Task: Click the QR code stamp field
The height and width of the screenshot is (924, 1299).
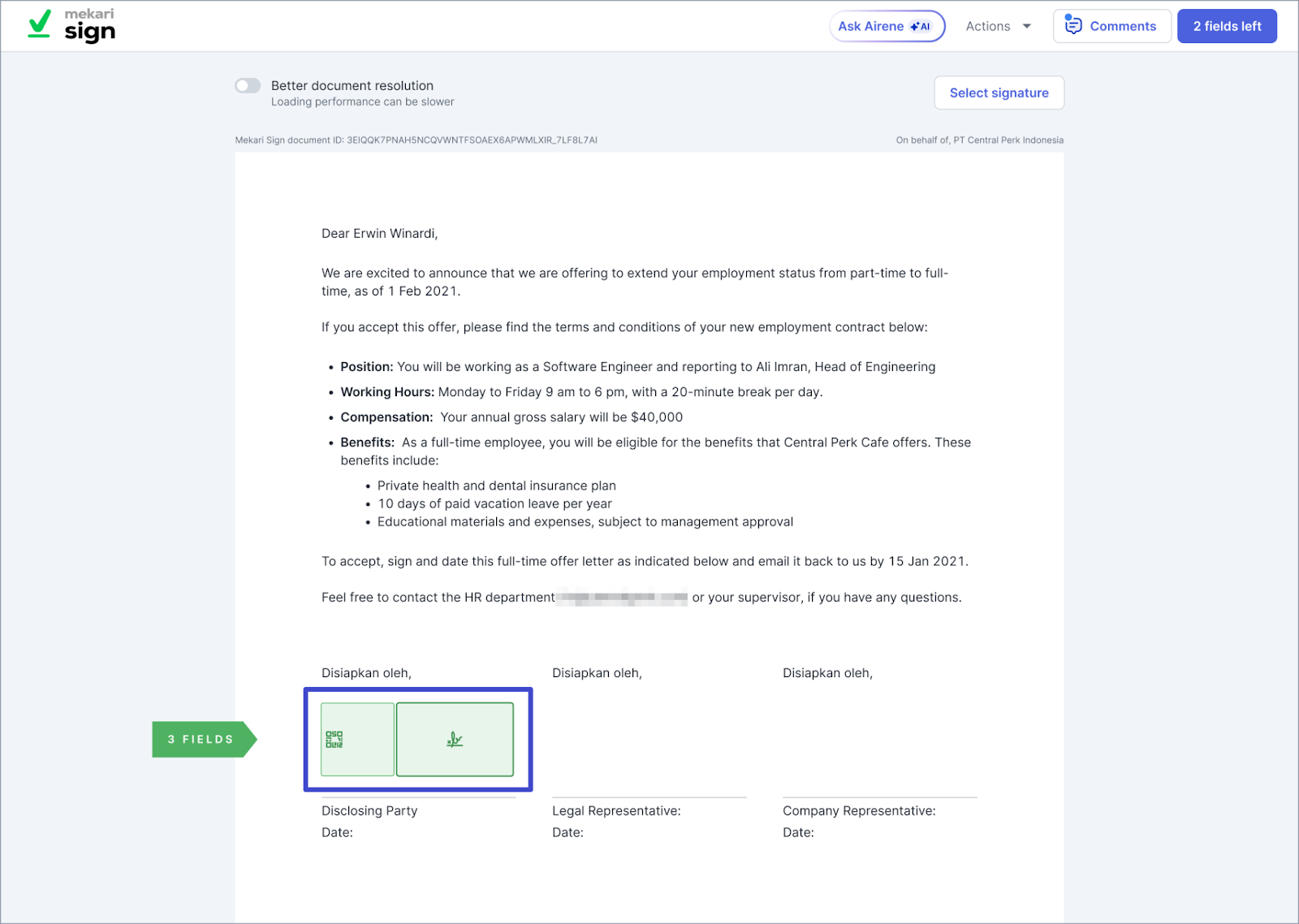Action: (357, 740)
